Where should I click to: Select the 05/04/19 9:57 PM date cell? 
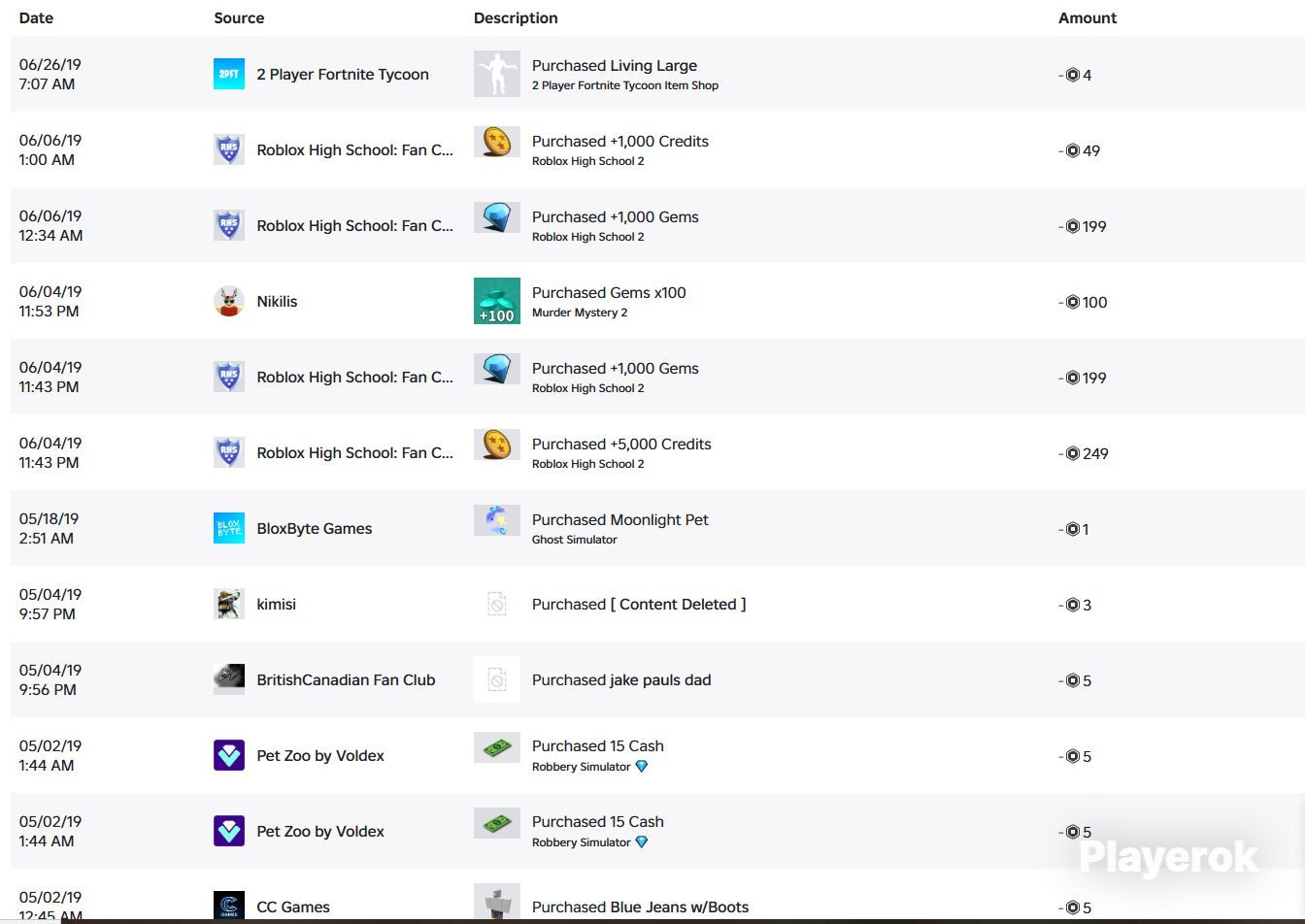50,604
